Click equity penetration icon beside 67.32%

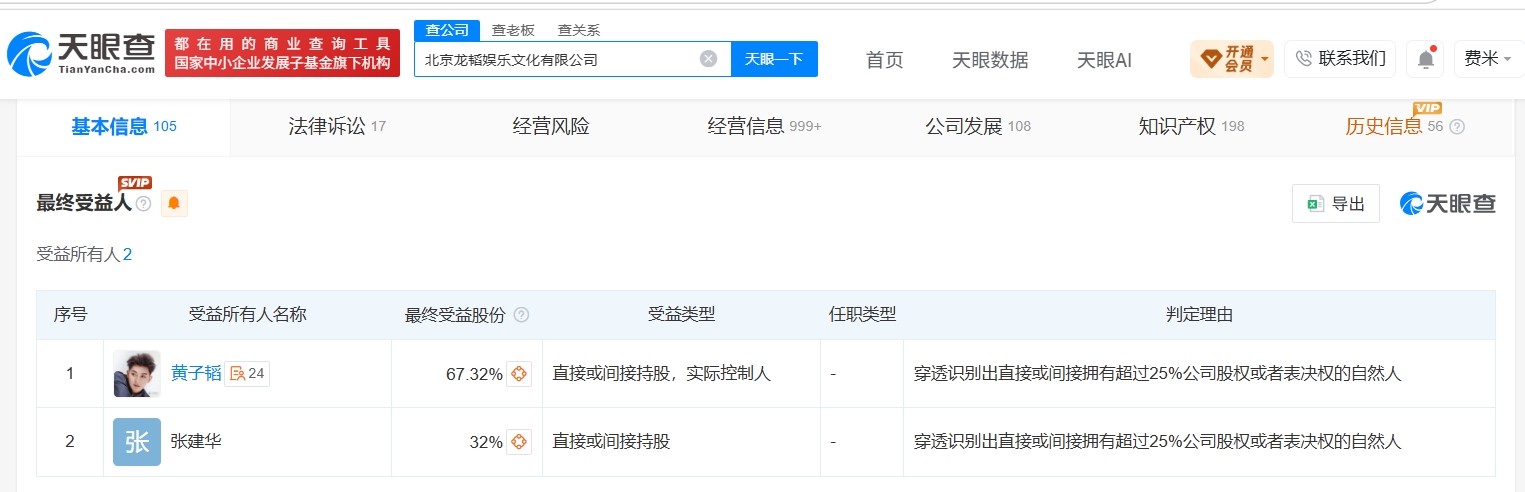coord(519,374)
